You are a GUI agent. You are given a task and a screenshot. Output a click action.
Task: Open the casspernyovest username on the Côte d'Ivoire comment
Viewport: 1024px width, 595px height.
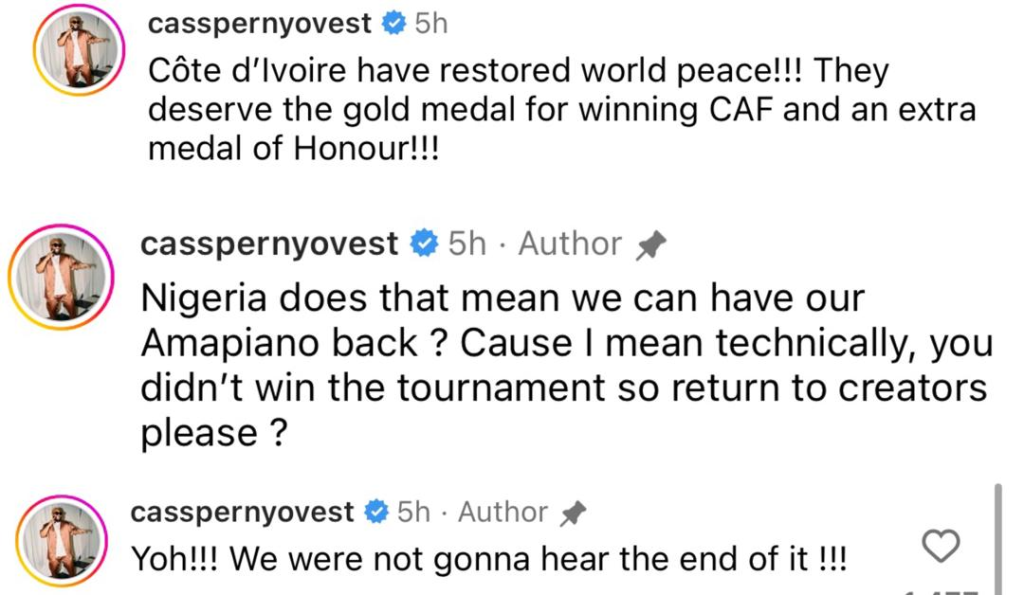260,25
